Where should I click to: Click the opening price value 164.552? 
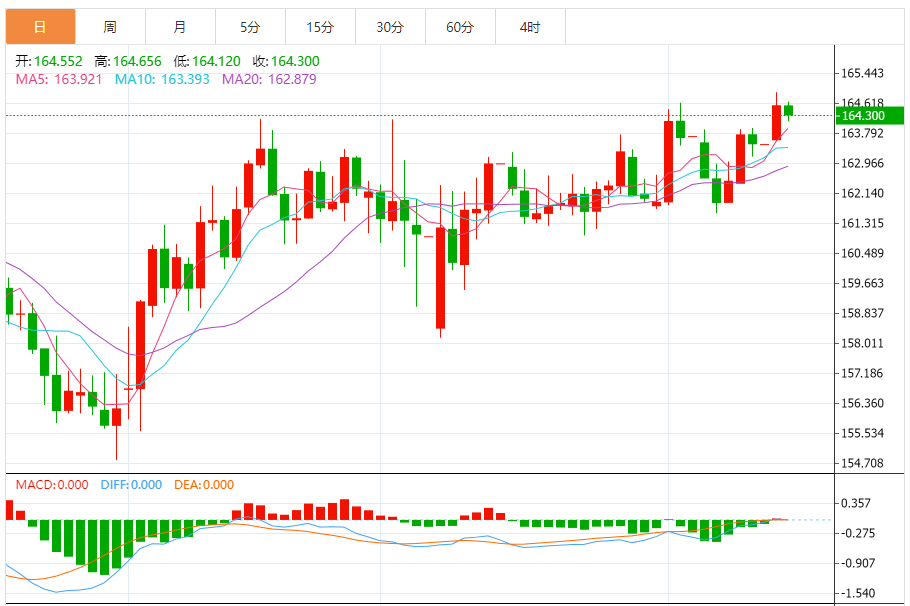tap(58, 61)
